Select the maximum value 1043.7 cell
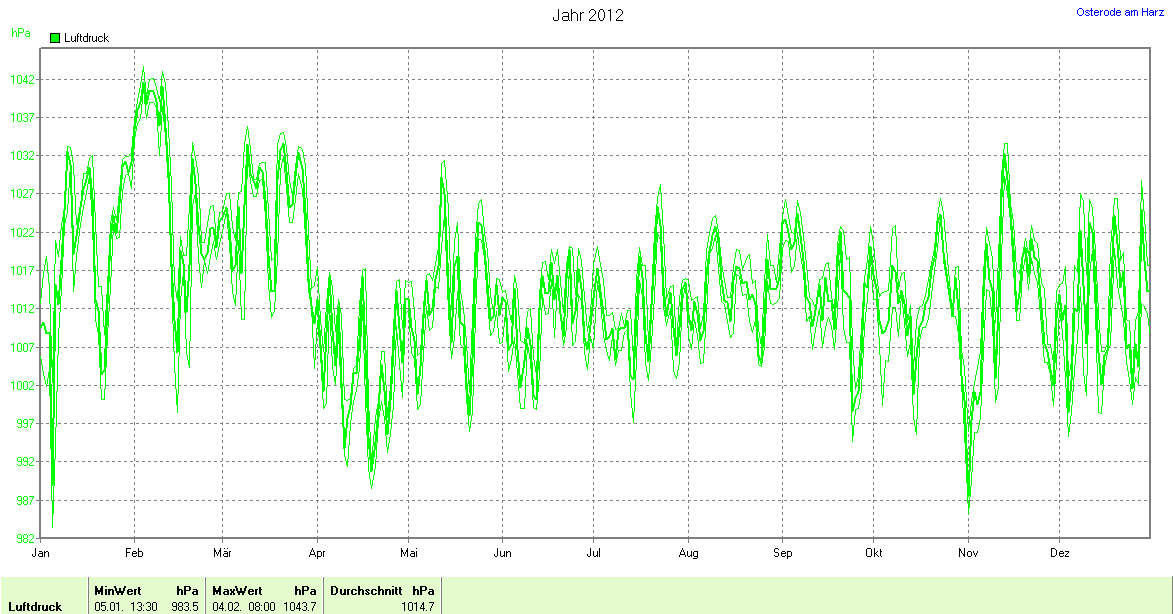The height and width of the screenshot is (614, 1173). (299, 607)
